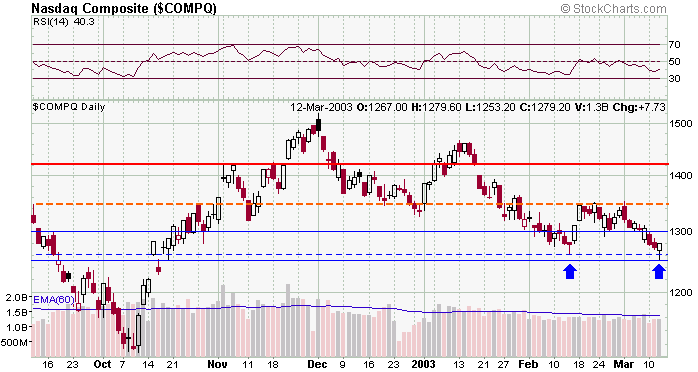The height and width of the screenshot is (372, 698).
Task: Select the "$COMPQ Daily" panel label
Action: point(69,107)
